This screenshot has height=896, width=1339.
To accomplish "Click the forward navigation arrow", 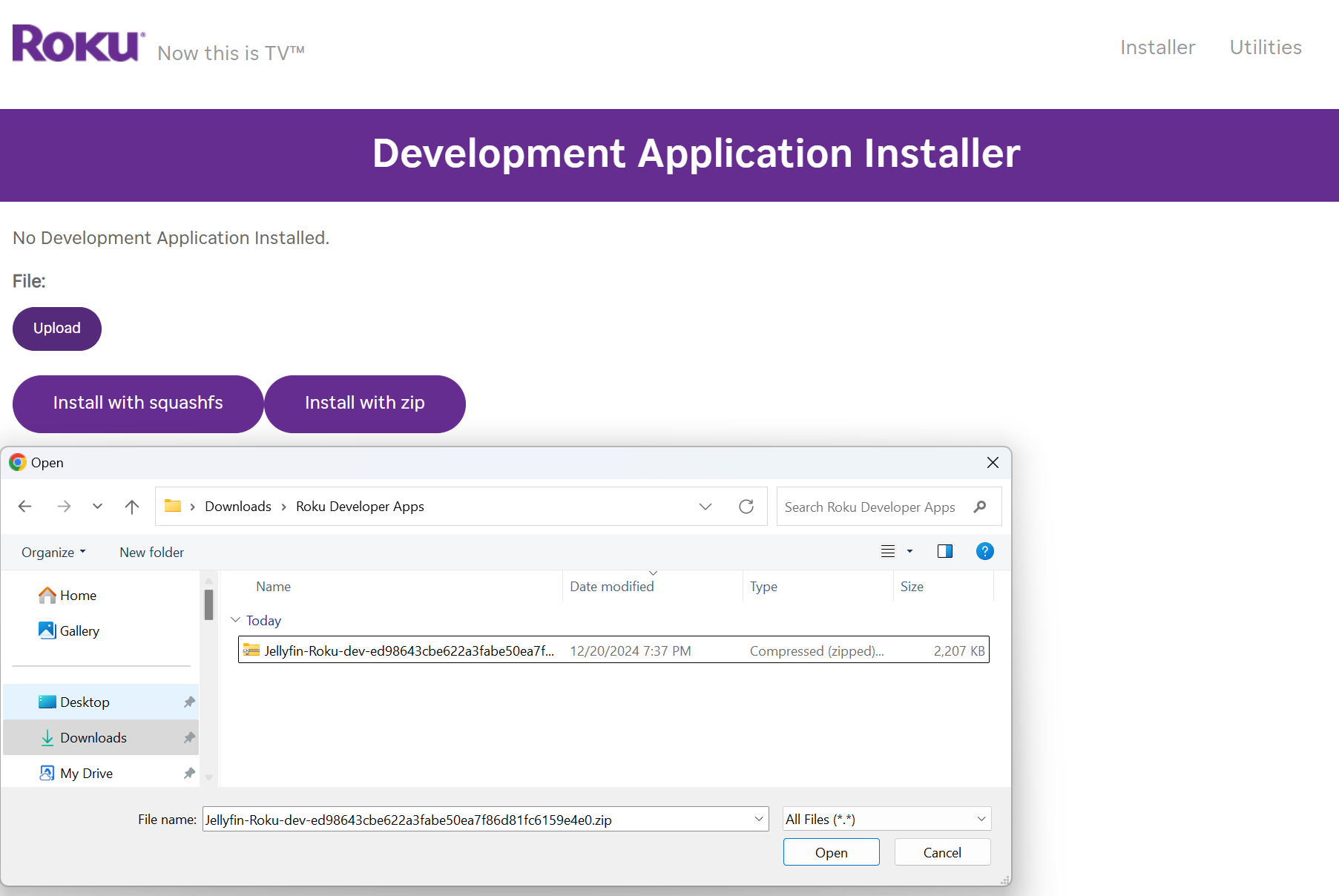I will click(x=64, y=507).
